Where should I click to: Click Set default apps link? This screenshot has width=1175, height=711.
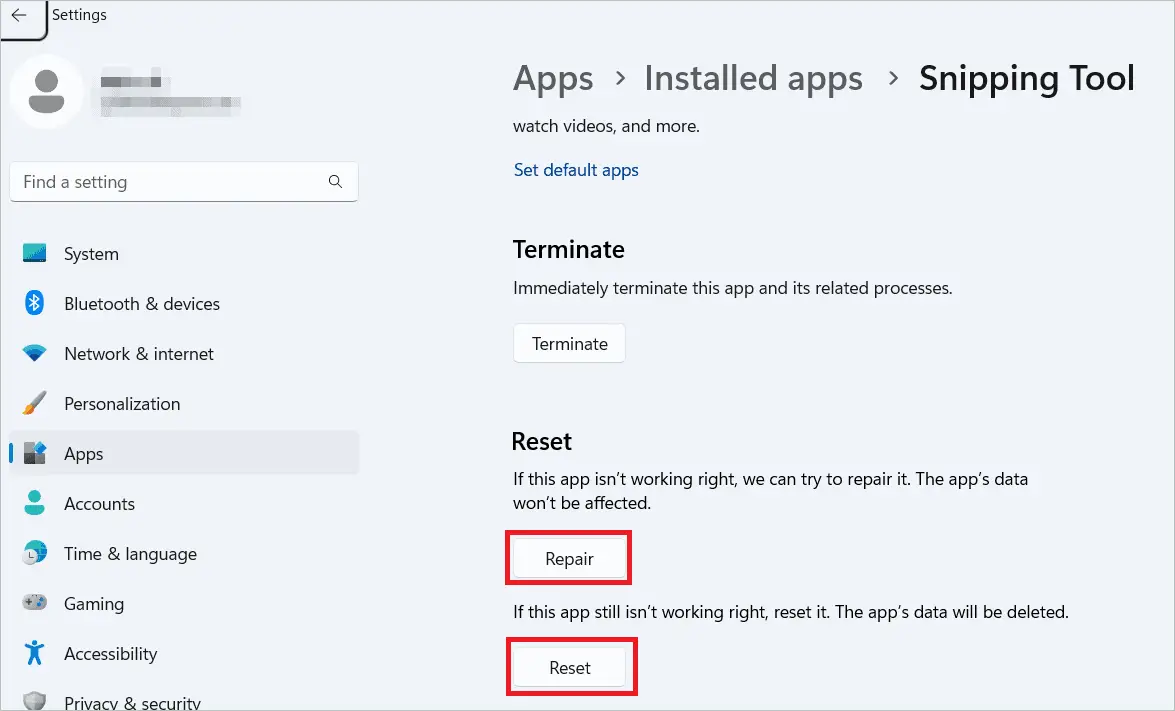coord(576,170)
